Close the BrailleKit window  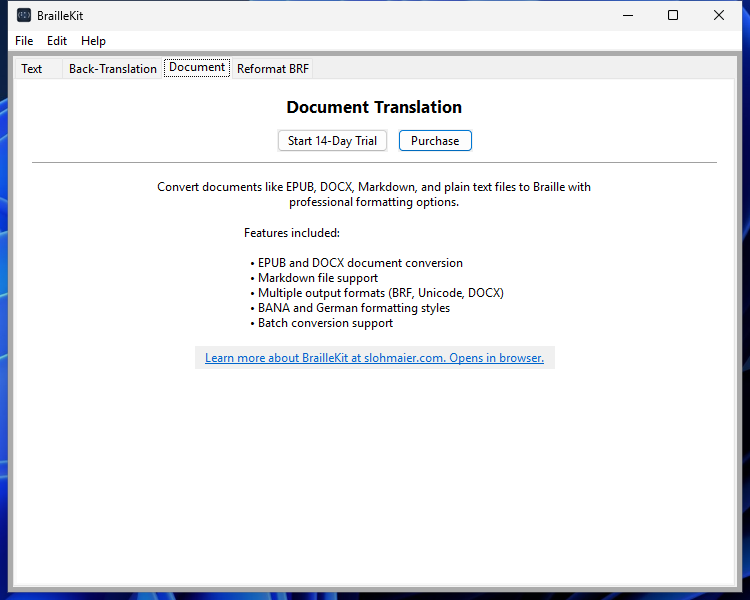tap(719, 15)
